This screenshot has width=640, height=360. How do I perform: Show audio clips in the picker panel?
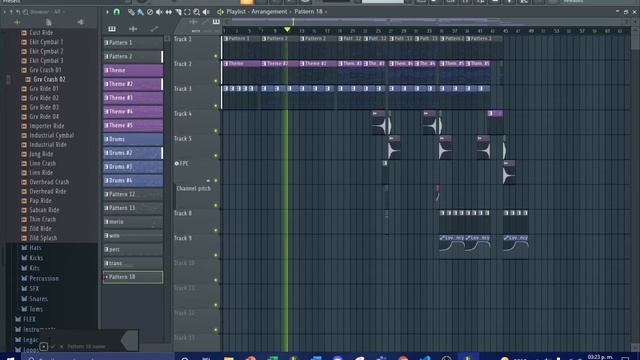click(x=133, y=29)
